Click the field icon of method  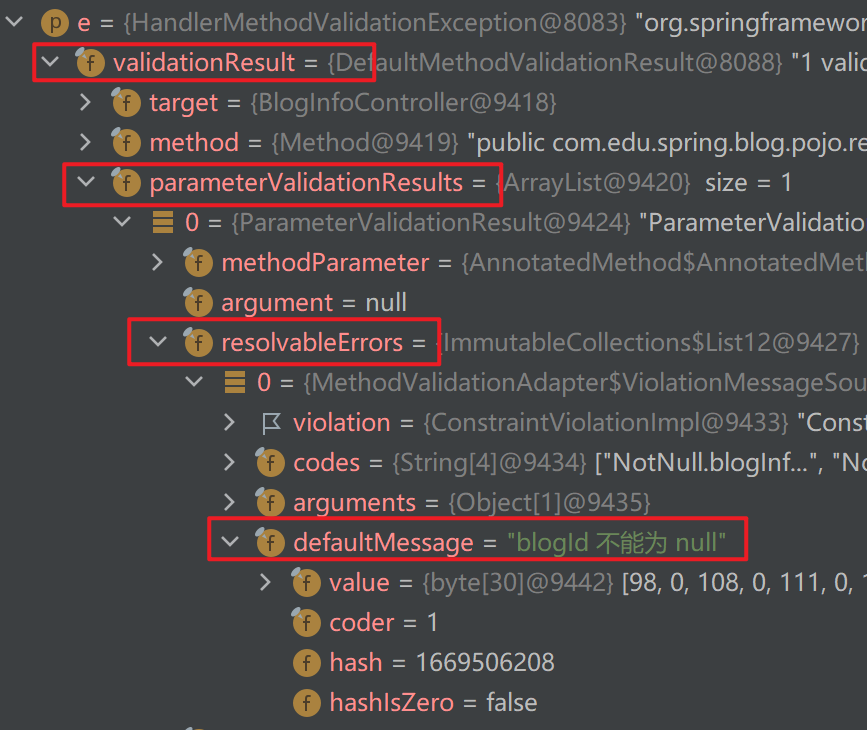coord(126,142)
